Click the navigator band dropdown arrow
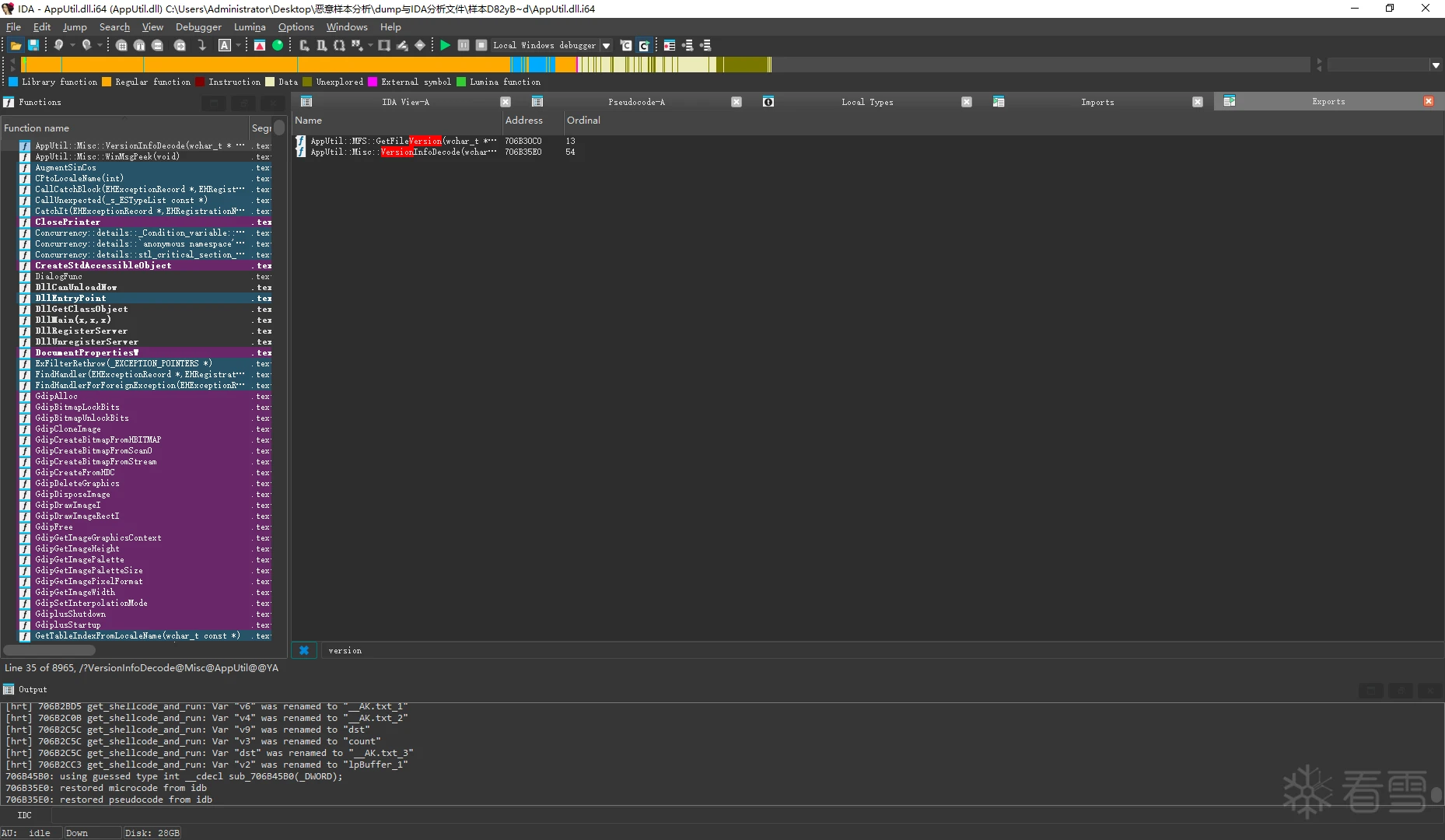Image resolution: width=1445 pixels, height=840 pixels. click(x=1436, y=65)
